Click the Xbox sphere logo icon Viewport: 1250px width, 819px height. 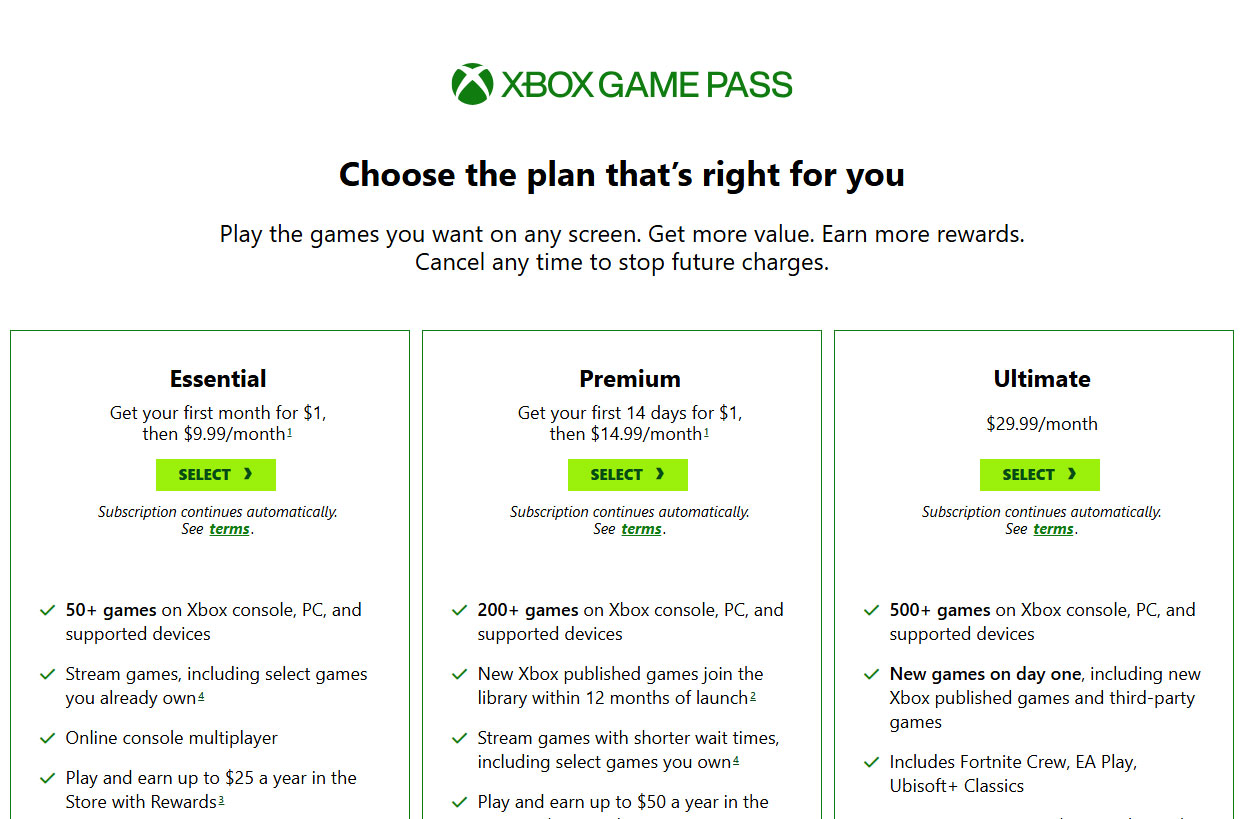click(x=472, y=84)
